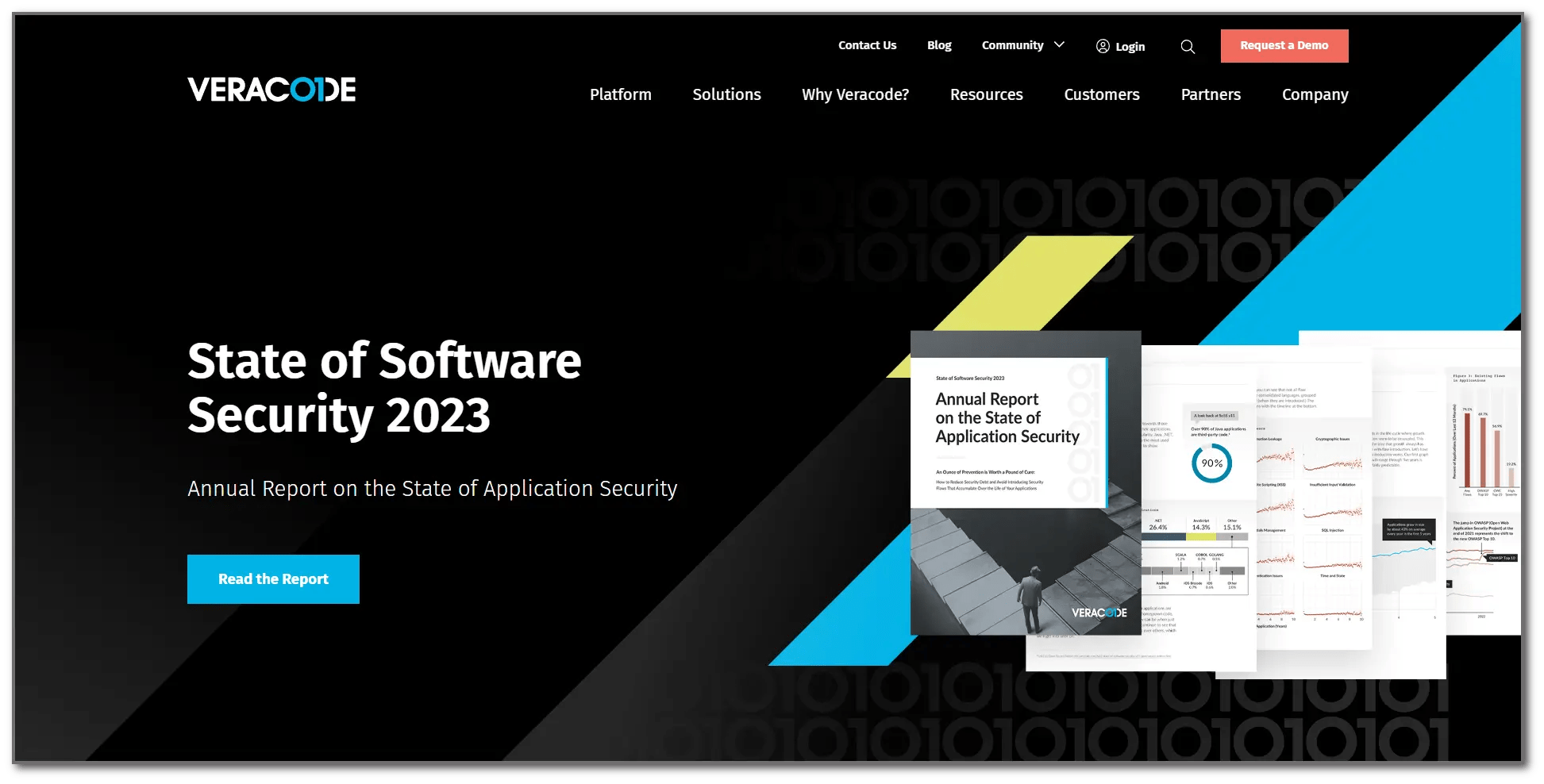The image size is (1544, 784).
Task: Click the 90% donut chart on report page
Action: (1211, 463)
